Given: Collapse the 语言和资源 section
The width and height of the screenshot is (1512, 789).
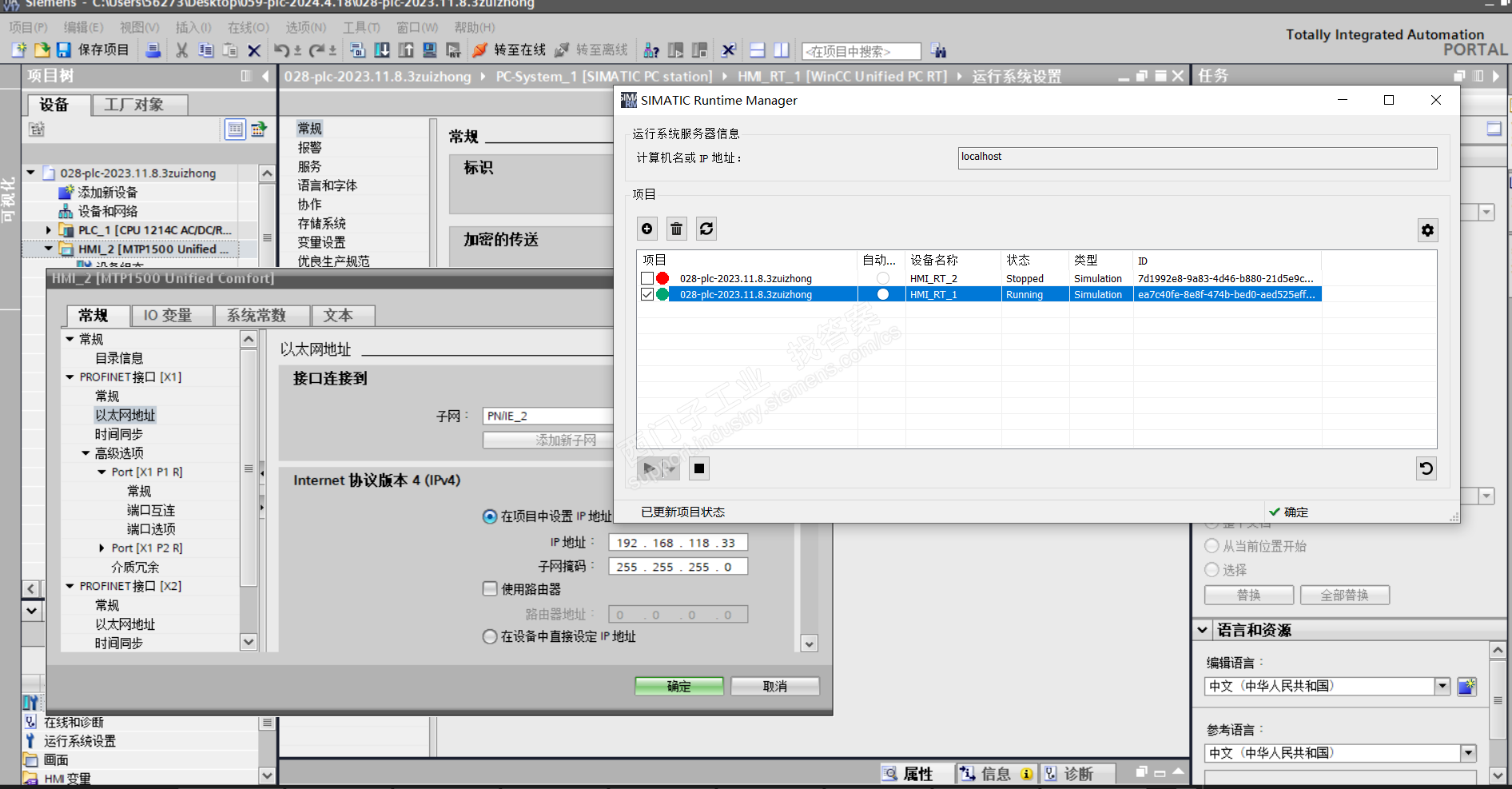Looking at the screenshot, I should pyautogui.click(x=1203, y=630).
